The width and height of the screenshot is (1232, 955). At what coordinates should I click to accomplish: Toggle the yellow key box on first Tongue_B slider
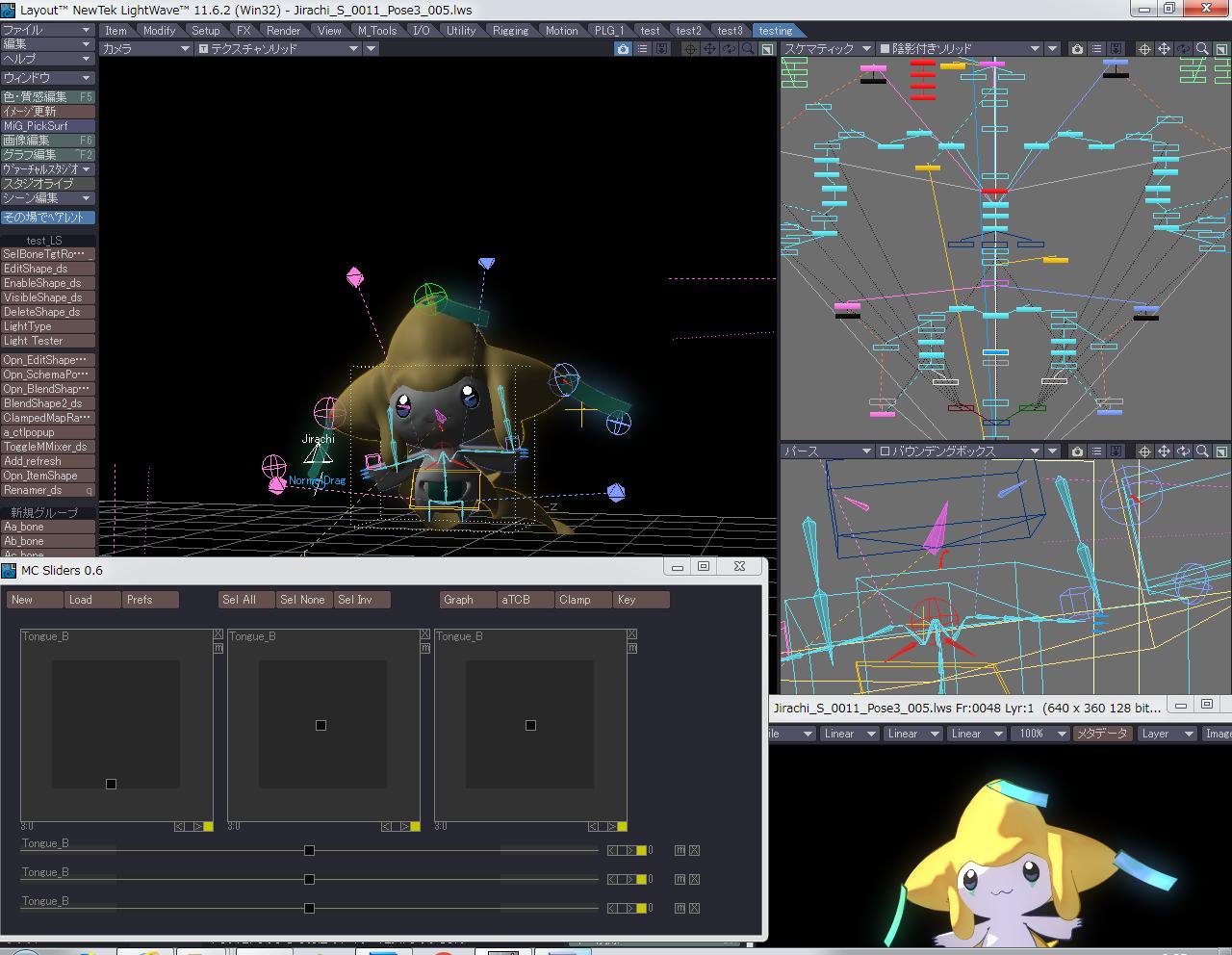(x=641, y=850)
